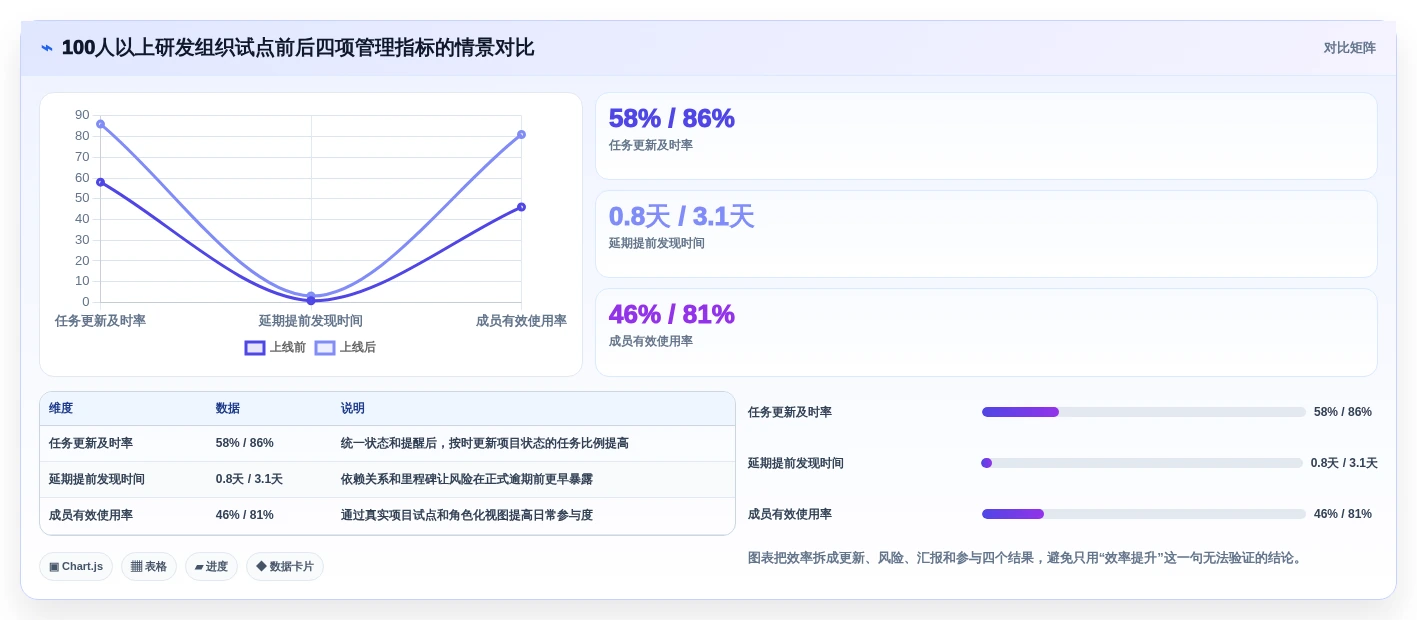Image resolution: width=1417 pixels, height=620 pixels.
Task: Click the 46% / 81% data card
Action: pos(986,332)
